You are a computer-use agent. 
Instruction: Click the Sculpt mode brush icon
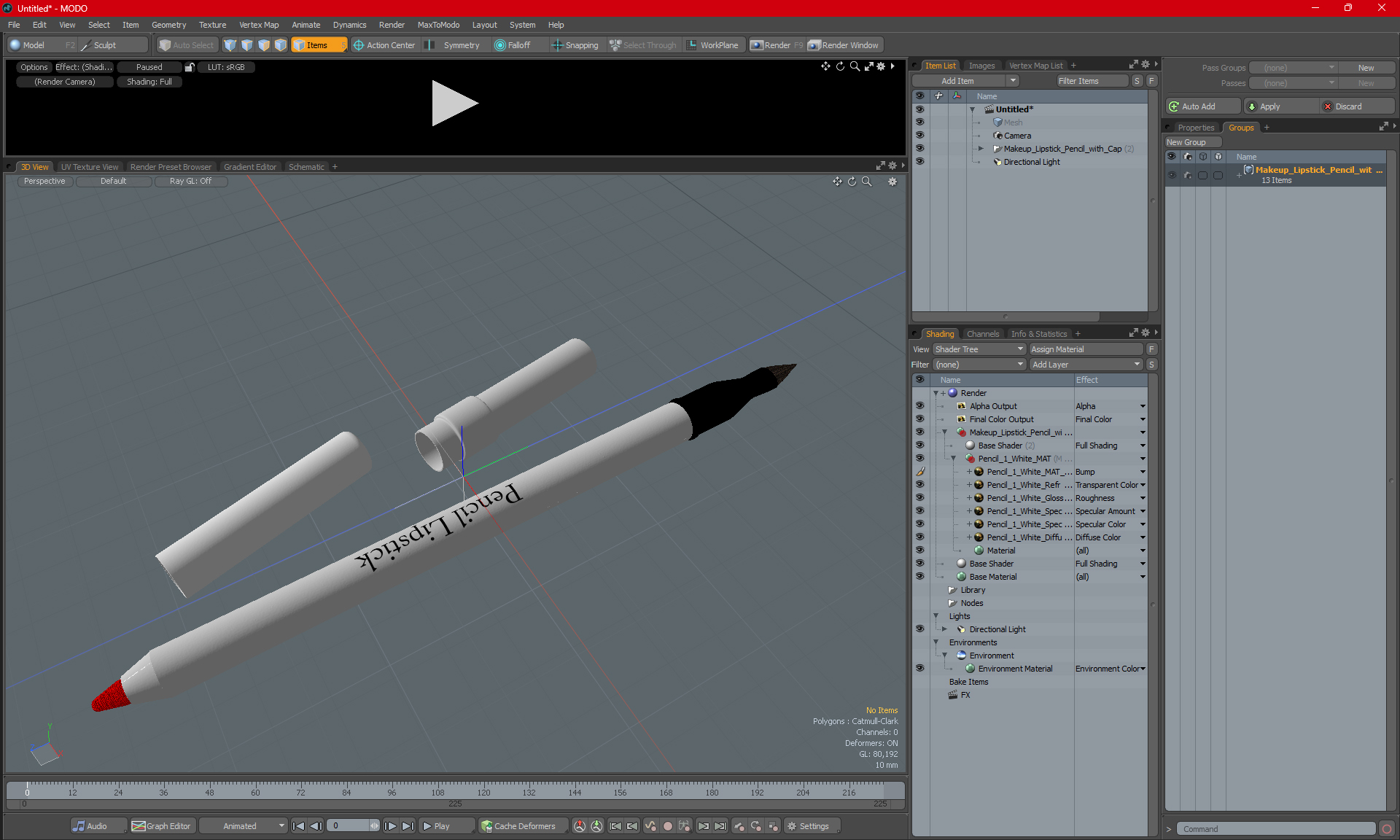click(86, 45)
